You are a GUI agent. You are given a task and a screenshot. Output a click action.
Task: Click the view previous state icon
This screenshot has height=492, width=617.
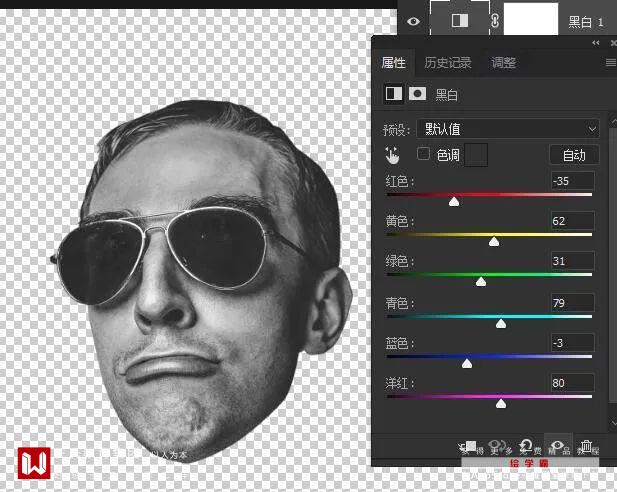[x=497, y=446]
